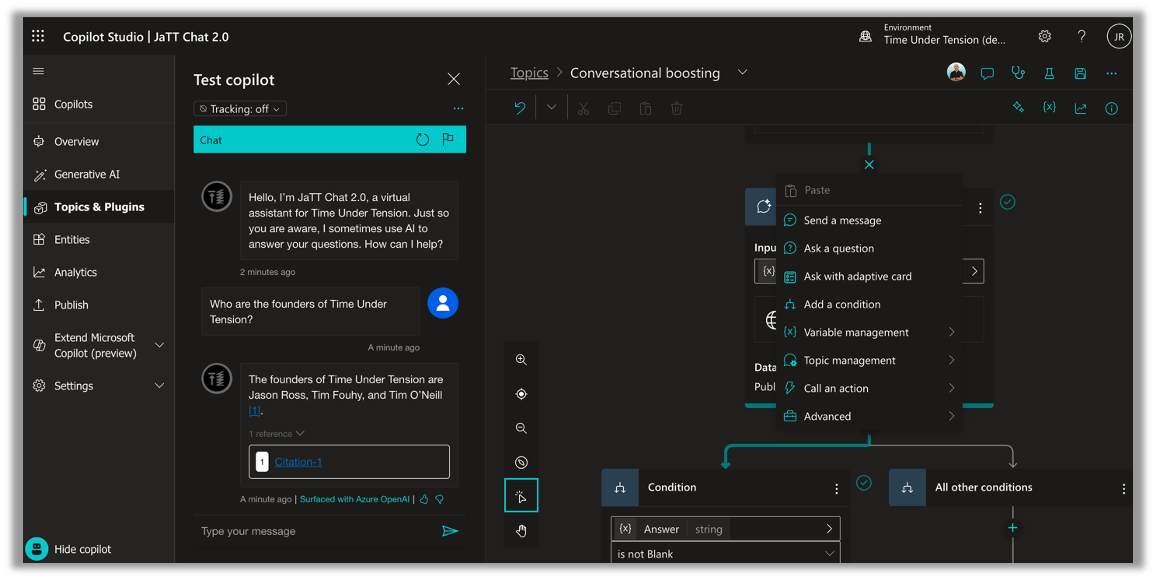Open the environment picker icon
Screen dimensions: 1156x580
pos(866,36)
